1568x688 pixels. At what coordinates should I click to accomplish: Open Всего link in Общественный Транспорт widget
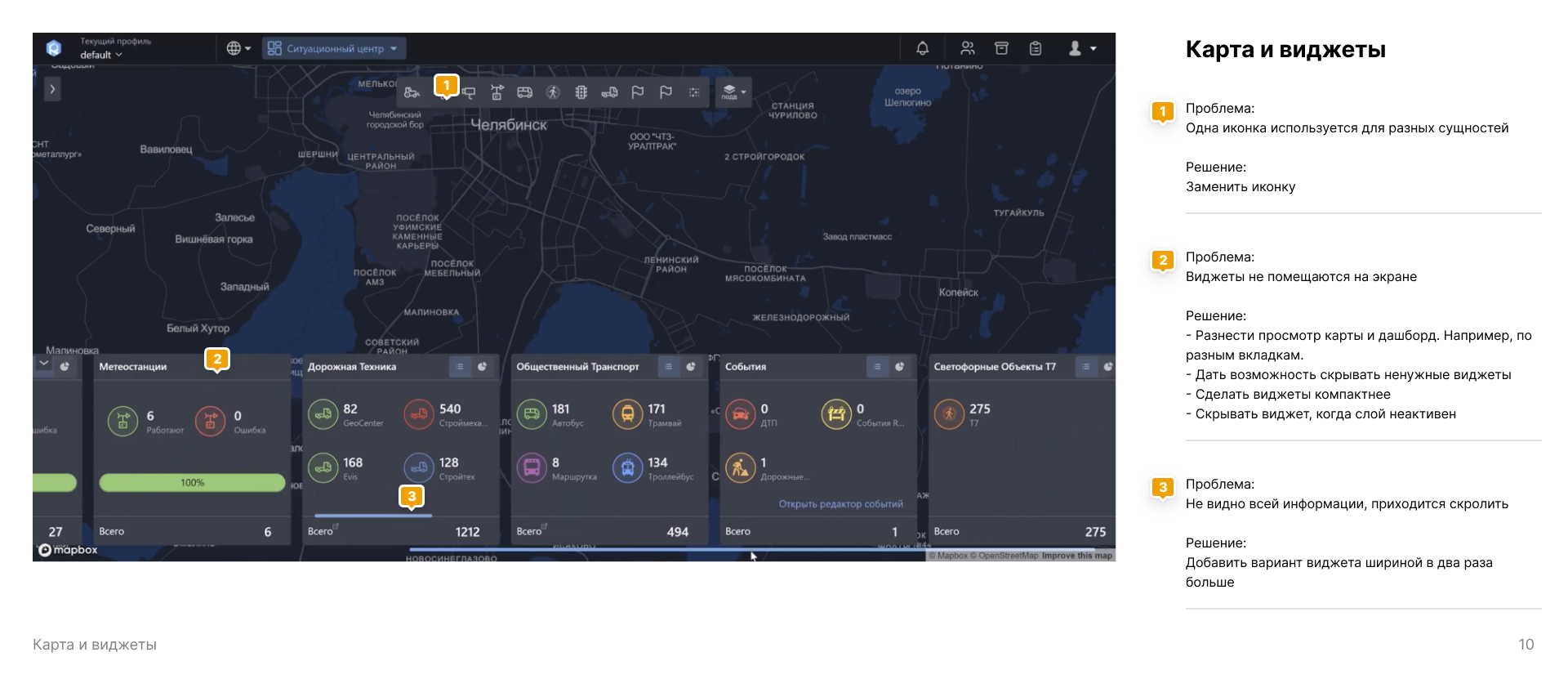point(532,531)
